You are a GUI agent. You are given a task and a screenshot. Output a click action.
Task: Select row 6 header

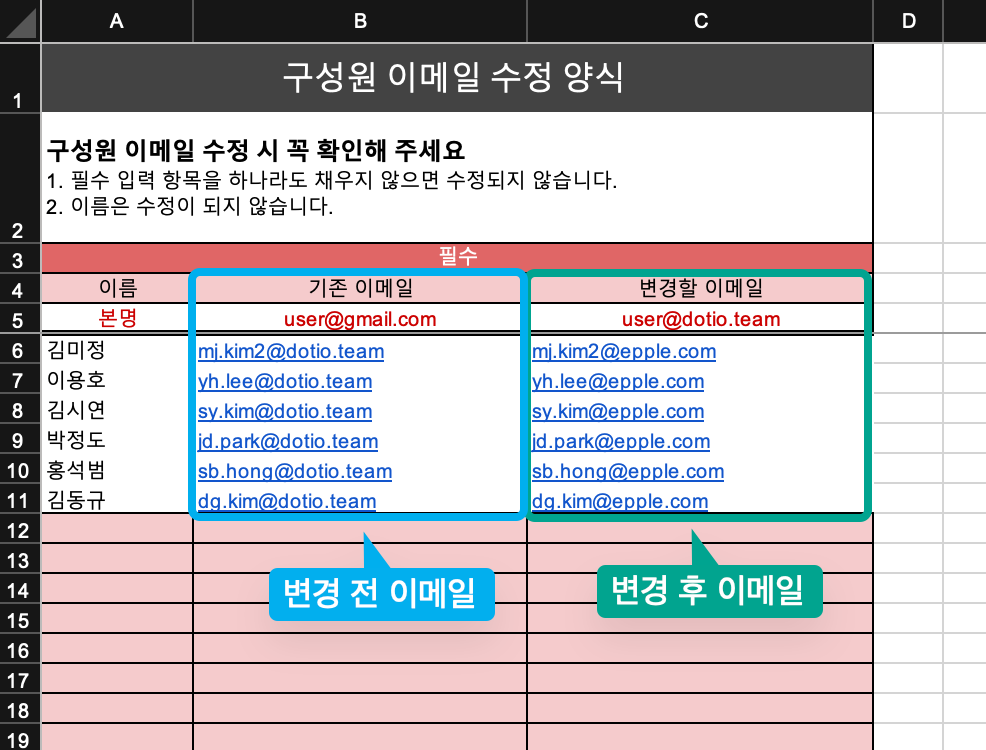[x=20, y=350]
